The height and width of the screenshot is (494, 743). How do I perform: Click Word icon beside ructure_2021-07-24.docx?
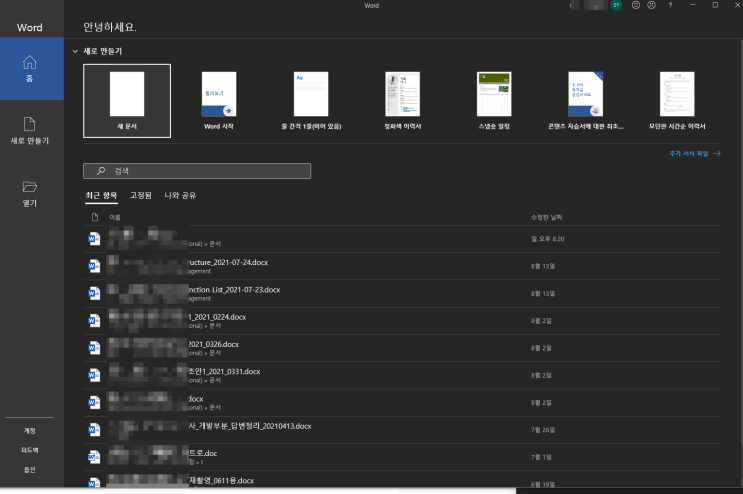[x=94, y=266]
